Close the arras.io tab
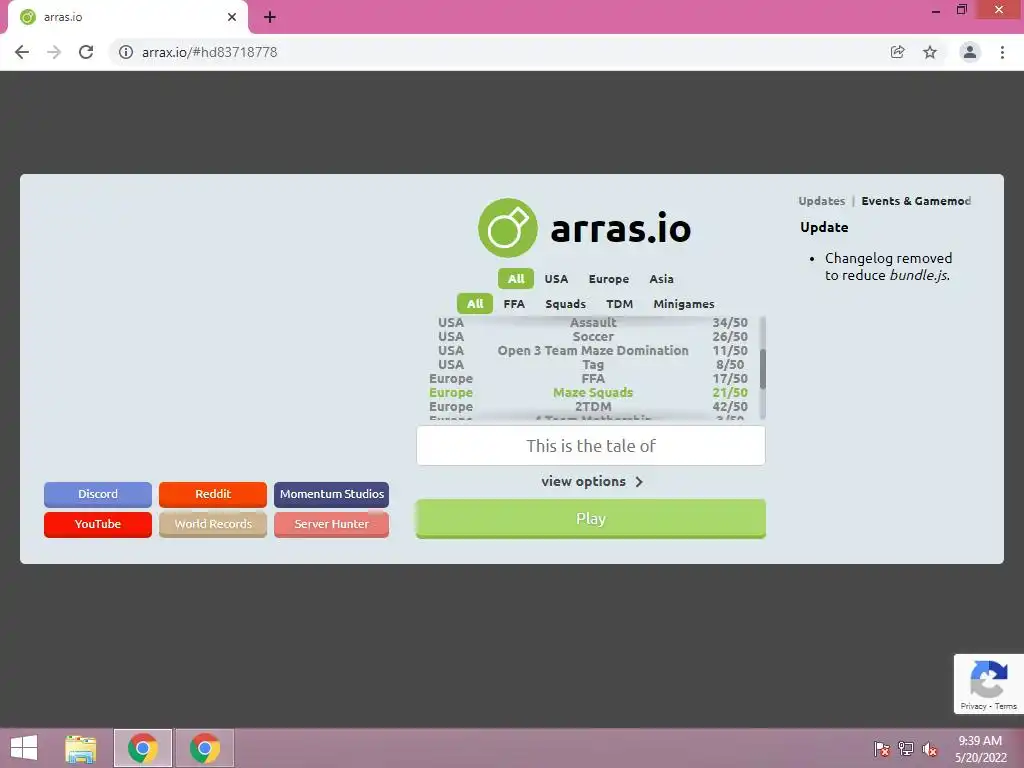This screenshot has height=768, width=1024. point(232,17)
